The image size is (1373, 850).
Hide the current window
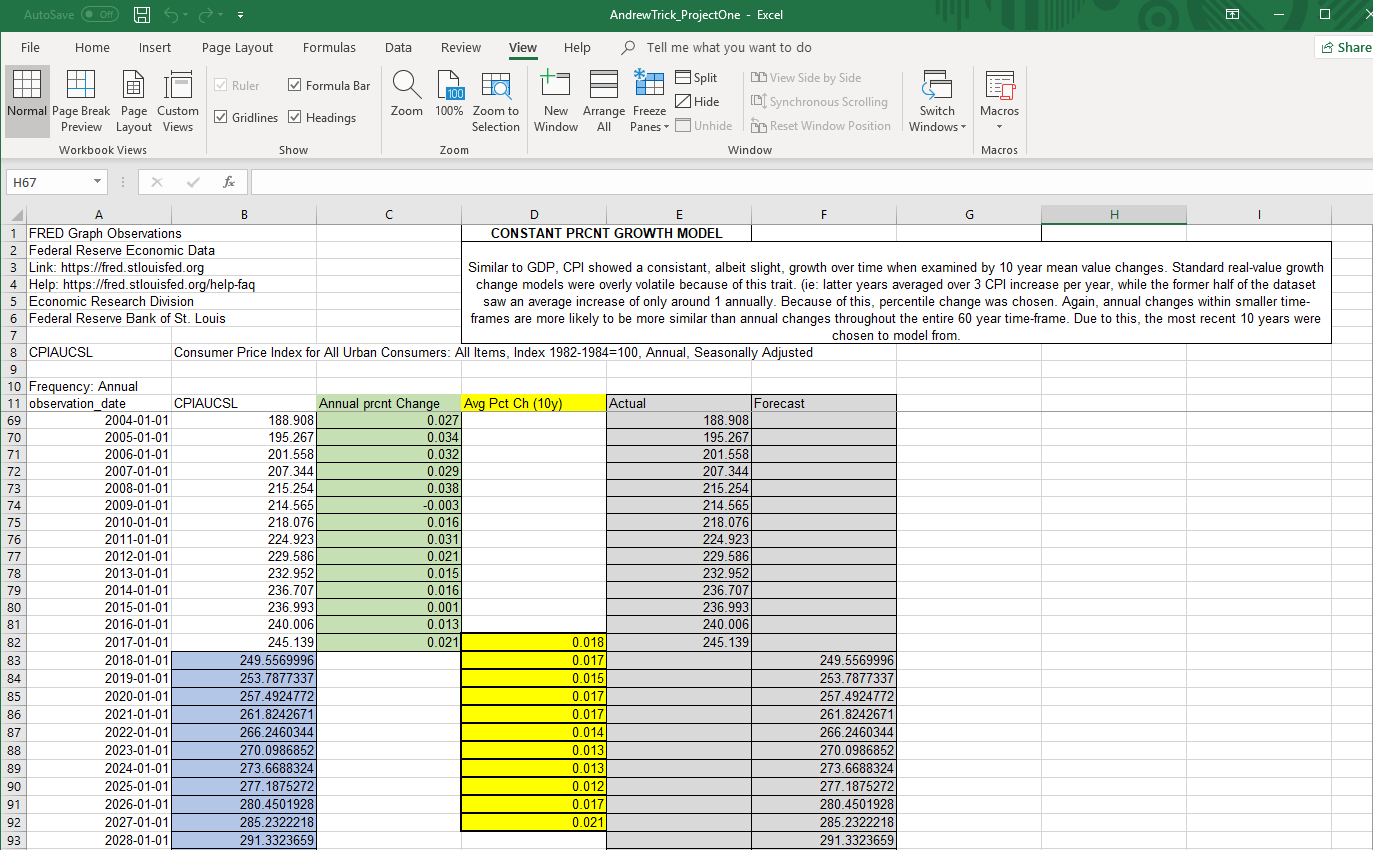coord(697,102)
